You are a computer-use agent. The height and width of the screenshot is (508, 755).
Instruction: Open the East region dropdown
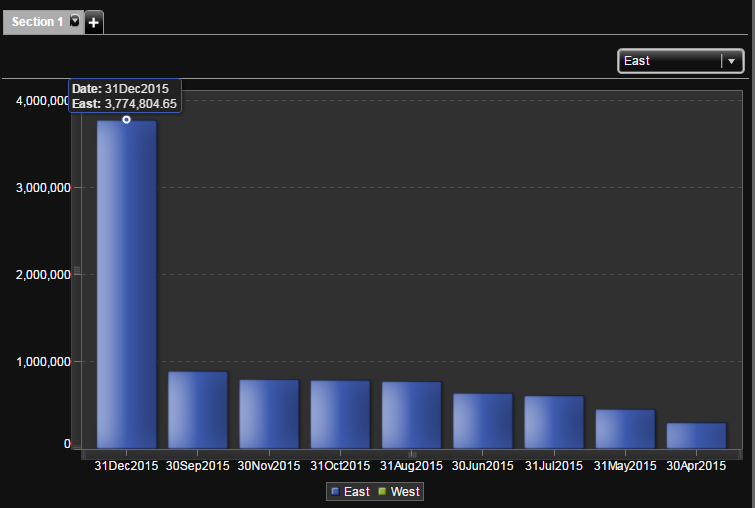click(680, 61)
